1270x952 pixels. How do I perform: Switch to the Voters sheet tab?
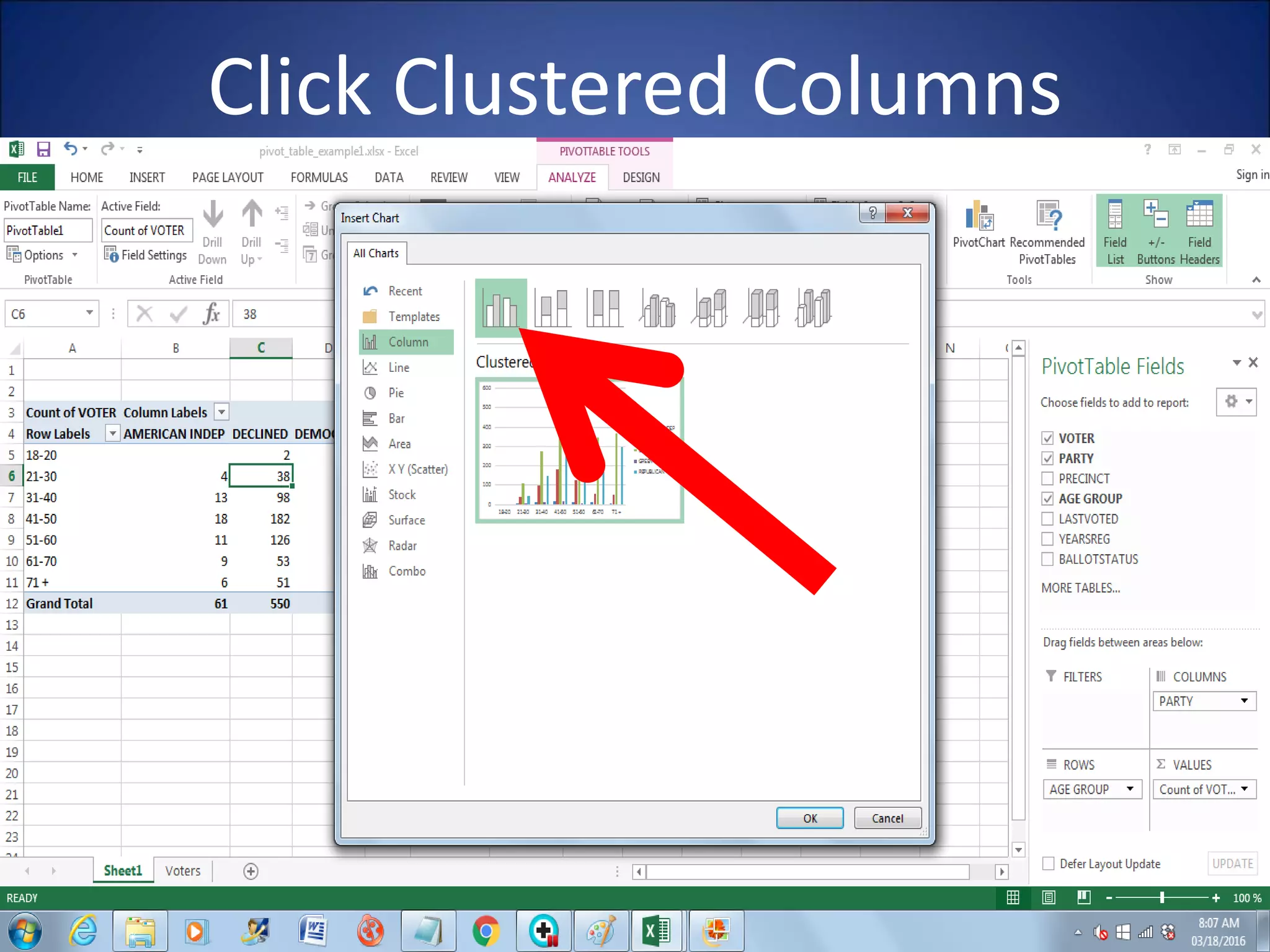(x=183, y=871)
